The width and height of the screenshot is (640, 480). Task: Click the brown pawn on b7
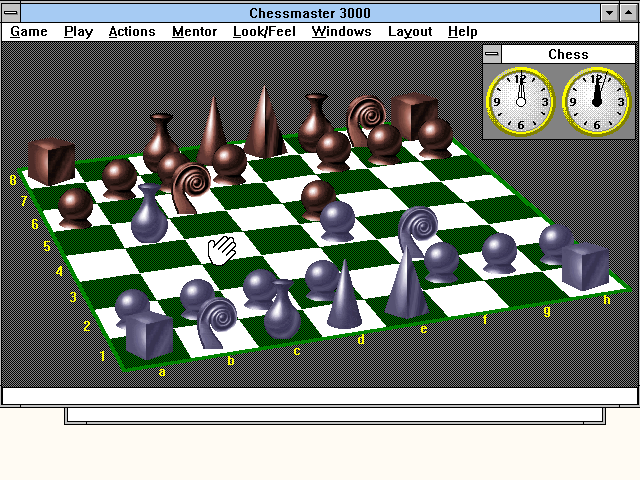[x=119, y=179]
